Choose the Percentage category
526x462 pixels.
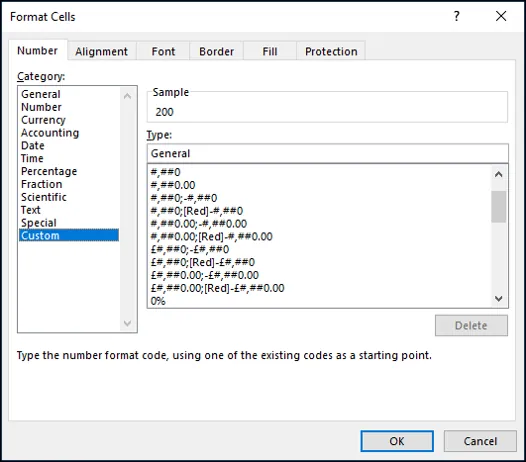[x=49, y=171]
